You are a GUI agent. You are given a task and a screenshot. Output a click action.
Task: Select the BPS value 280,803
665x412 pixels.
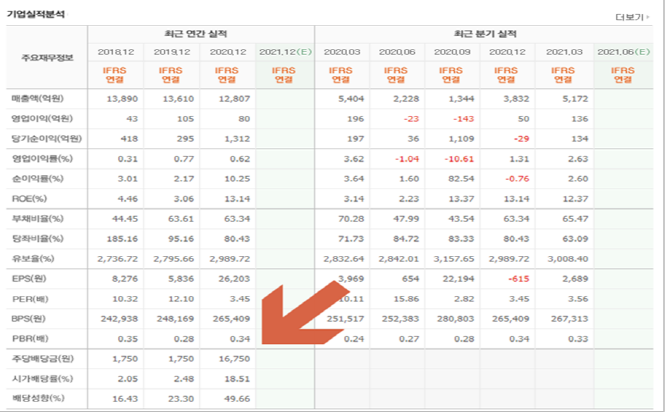[455, 319]
